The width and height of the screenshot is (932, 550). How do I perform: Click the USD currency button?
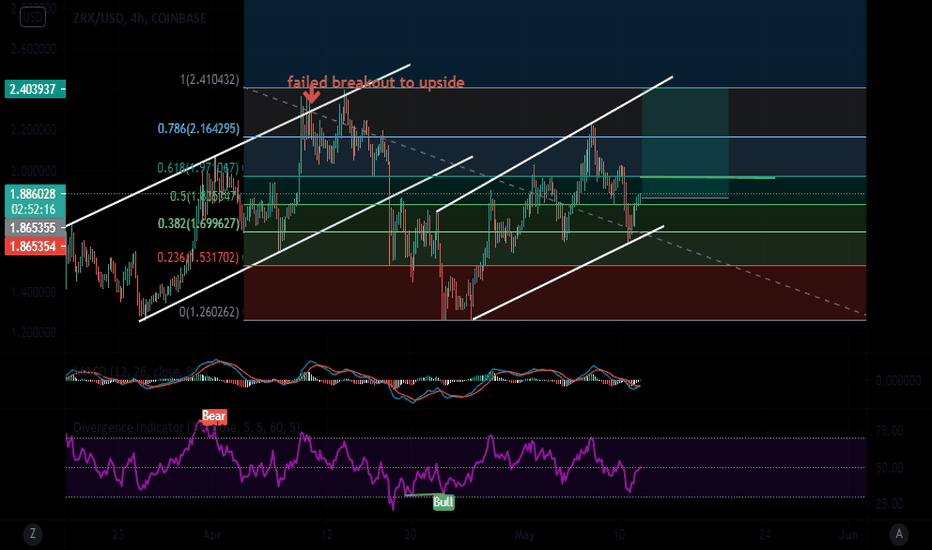[32, 17]
